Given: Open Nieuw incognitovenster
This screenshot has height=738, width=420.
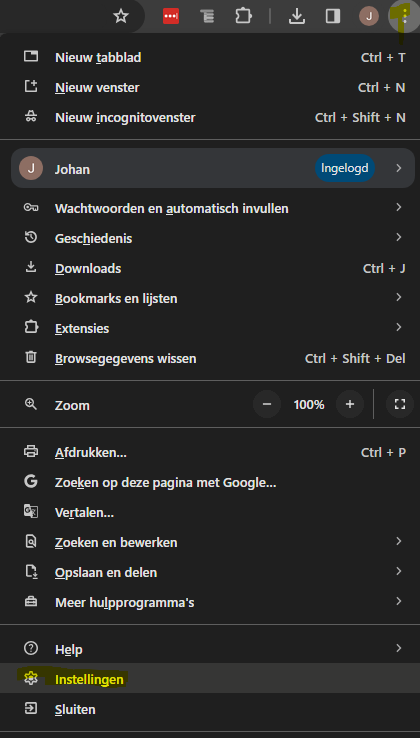Looking at the screenshot, I should tap(210, 117).
